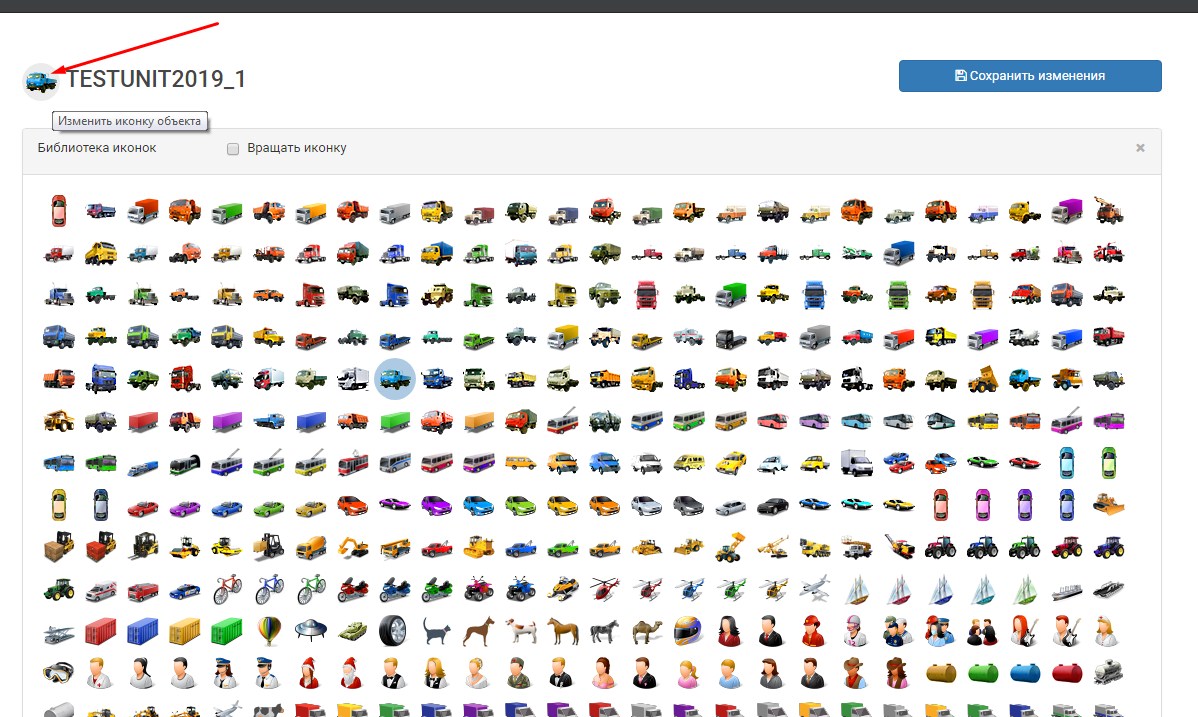This screenshot has height=717, width=1198.
Task: Pick the diving mask icon
Action: pyautogui.click(x=58, y=672)
